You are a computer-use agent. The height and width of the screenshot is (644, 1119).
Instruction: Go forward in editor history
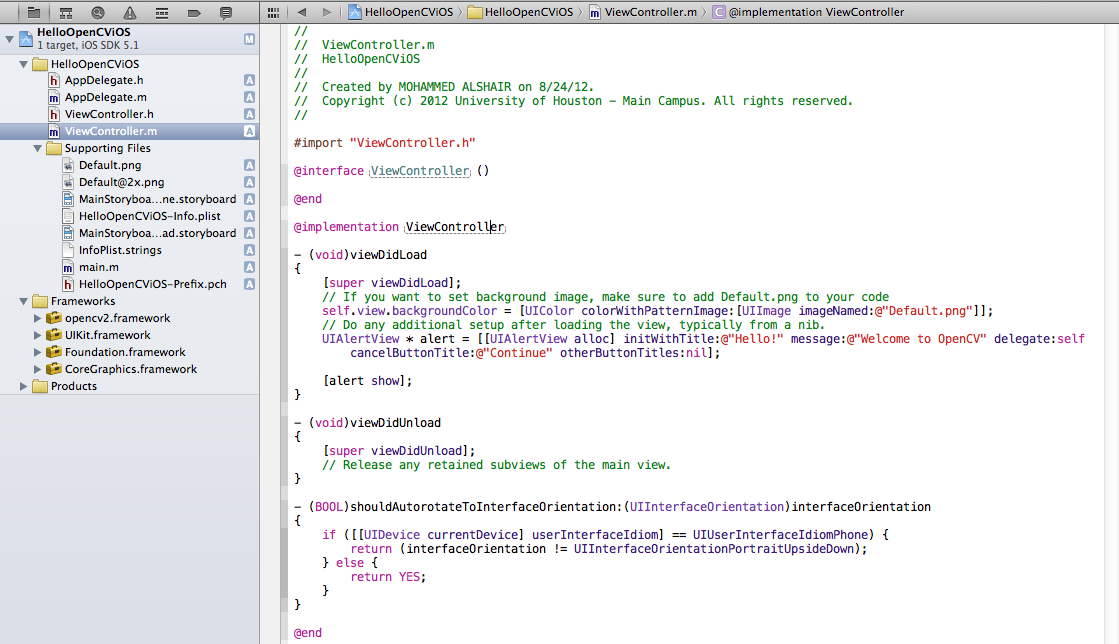point(327,12)
